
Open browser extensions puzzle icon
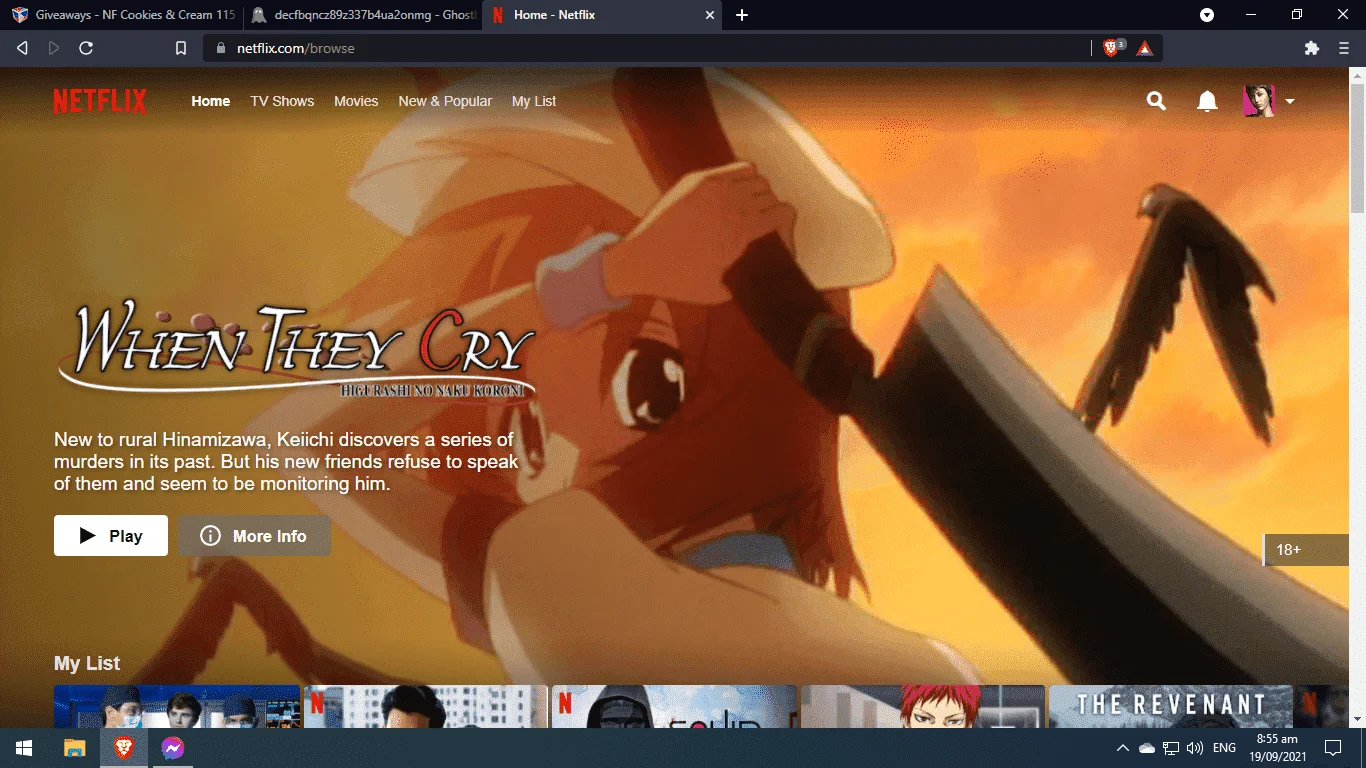point(1312,48)
